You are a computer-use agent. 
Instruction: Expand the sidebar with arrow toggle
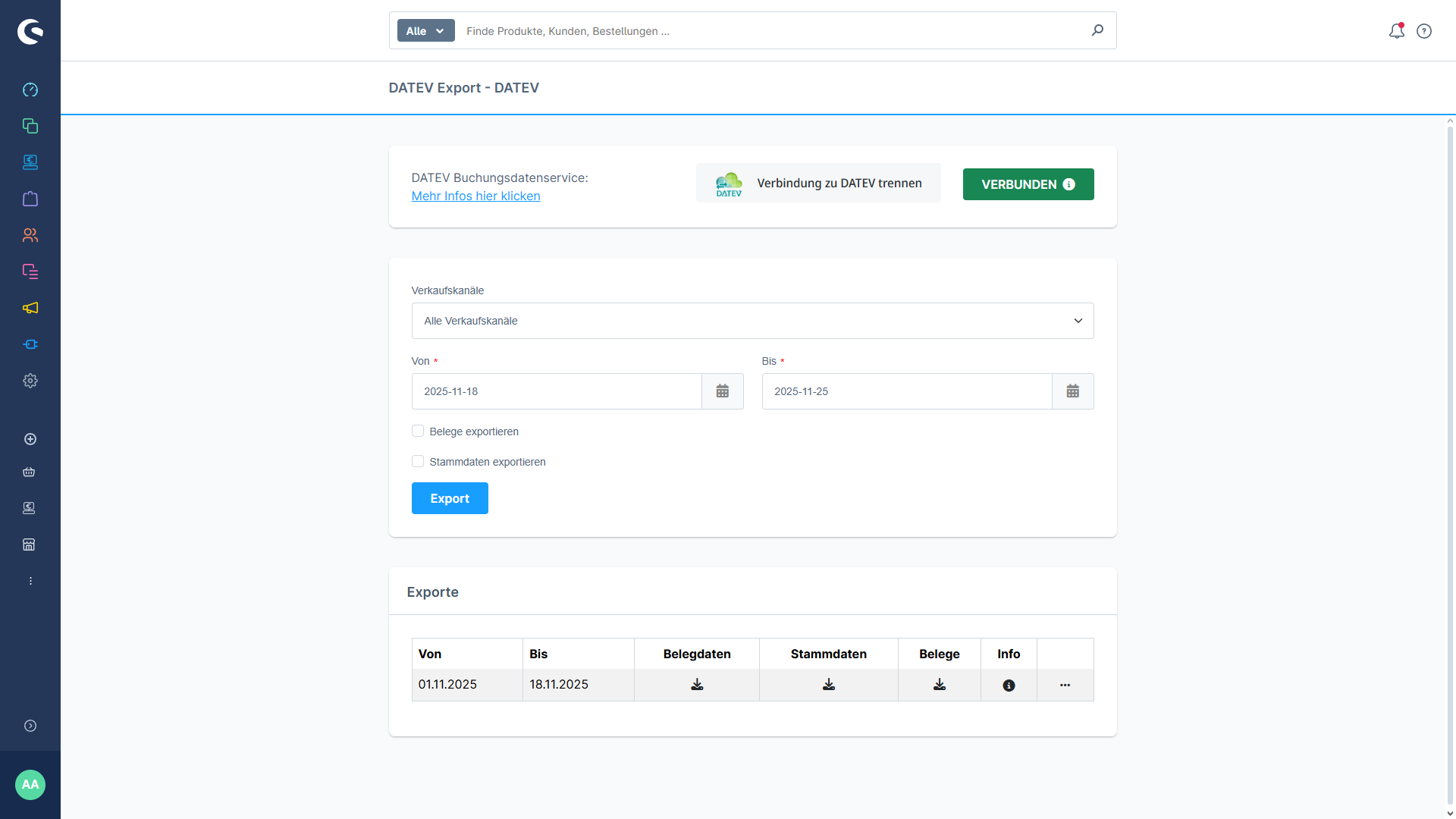point(30,726)
